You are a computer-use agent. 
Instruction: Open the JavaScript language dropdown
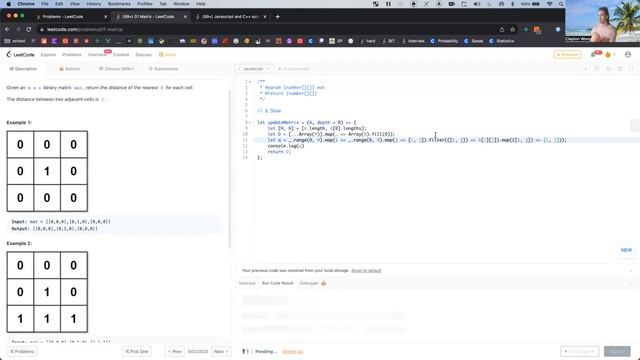pyautogui.click(x=255, y=69)
